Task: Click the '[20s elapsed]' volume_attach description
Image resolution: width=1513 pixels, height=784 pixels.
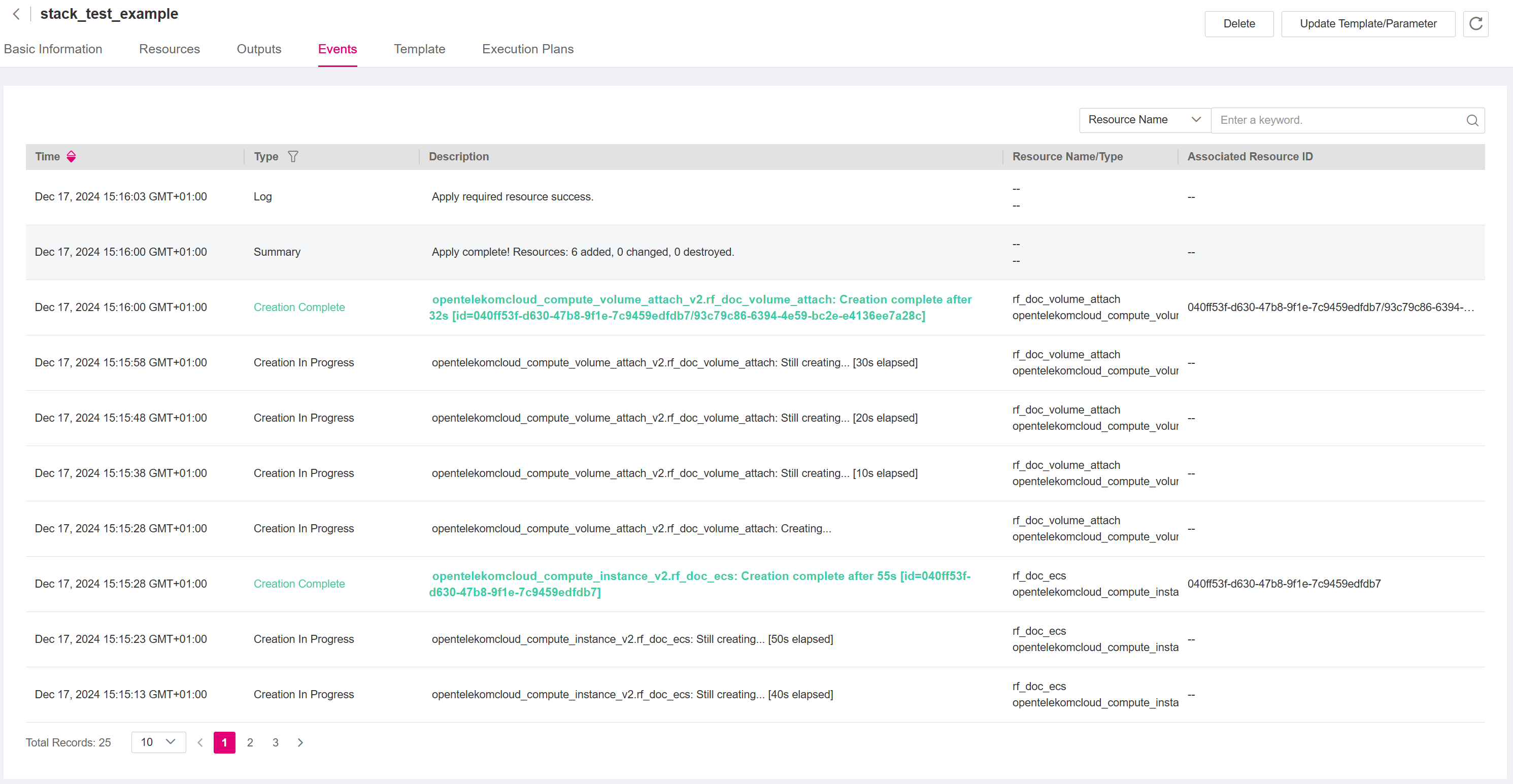Action: pos(674,418)
